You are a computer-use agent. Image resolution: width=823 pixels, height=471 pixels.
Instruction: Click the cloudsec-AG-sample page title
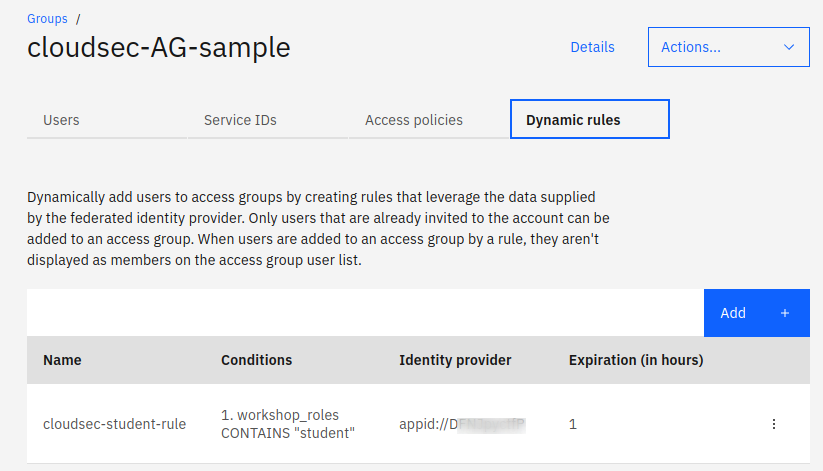tap(159, 48)
